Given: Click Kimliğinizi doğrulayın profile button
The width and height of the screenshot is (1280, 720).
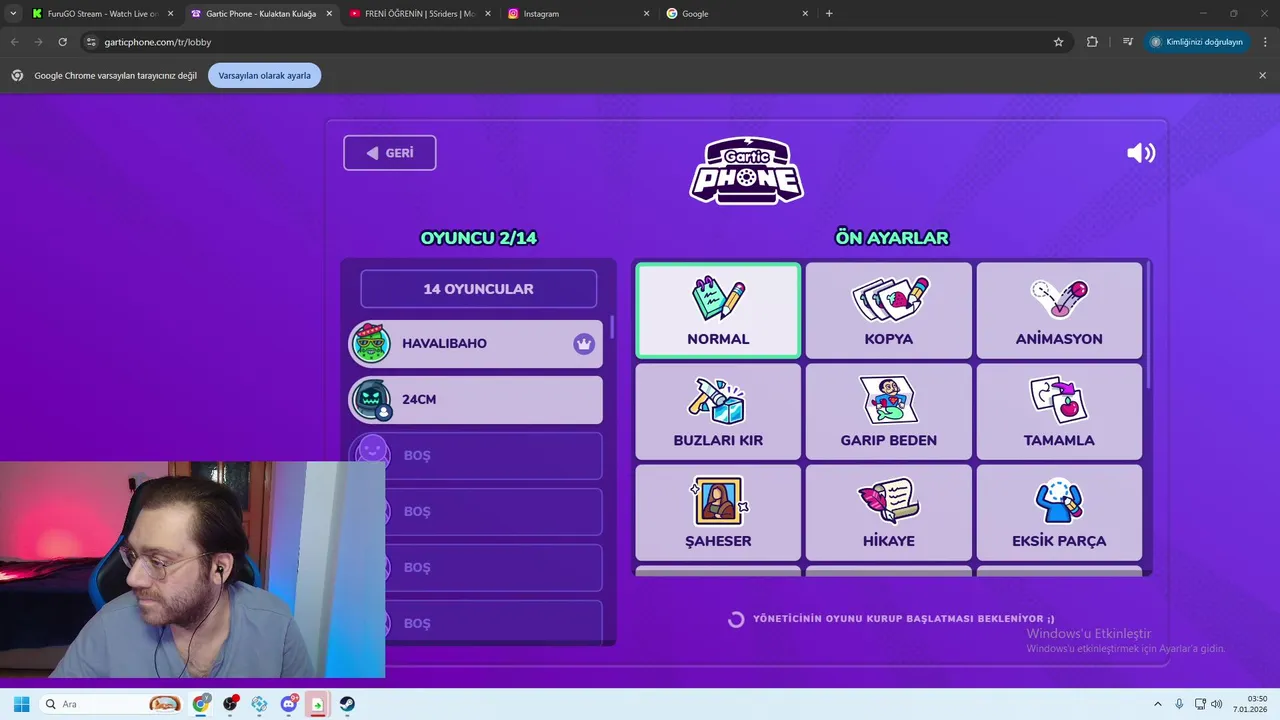Looking at the screenshot, I should click(1197, 42).
